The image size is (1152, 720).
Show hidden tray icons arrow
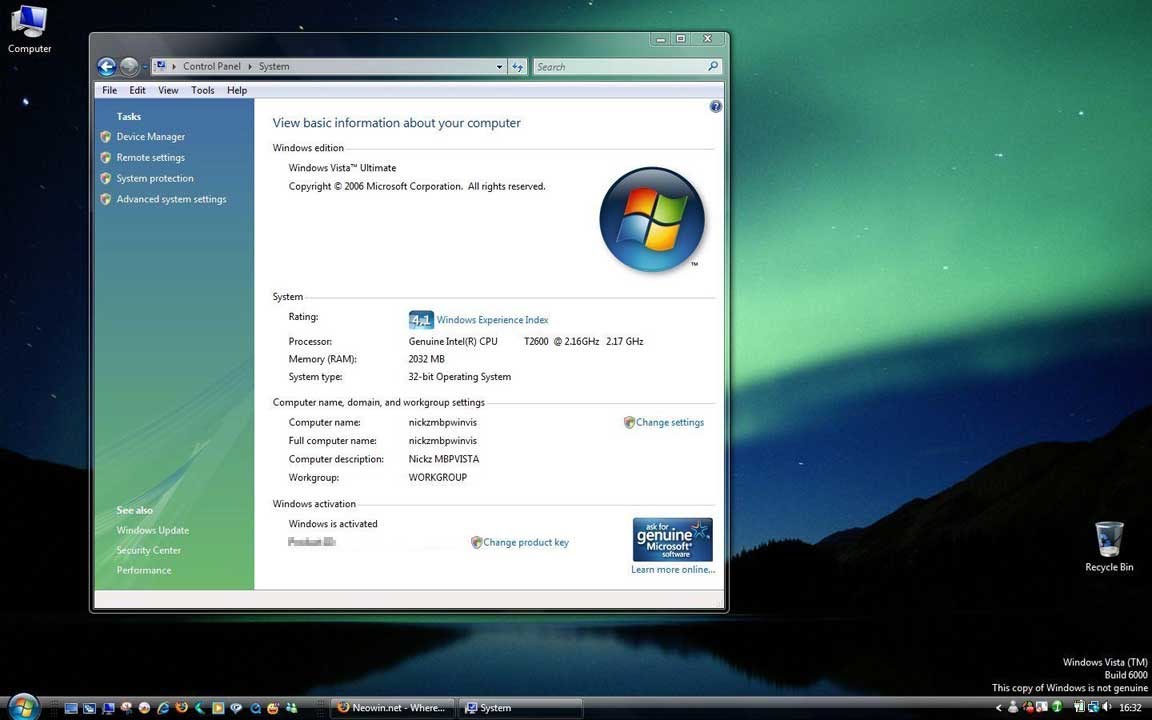point(998,708)
